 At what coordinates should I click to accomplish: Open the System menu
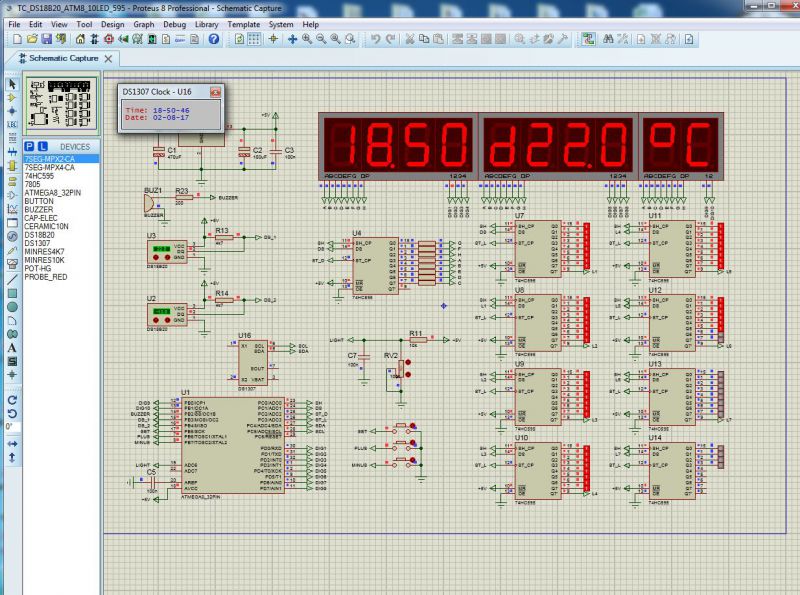coord(281,24)
